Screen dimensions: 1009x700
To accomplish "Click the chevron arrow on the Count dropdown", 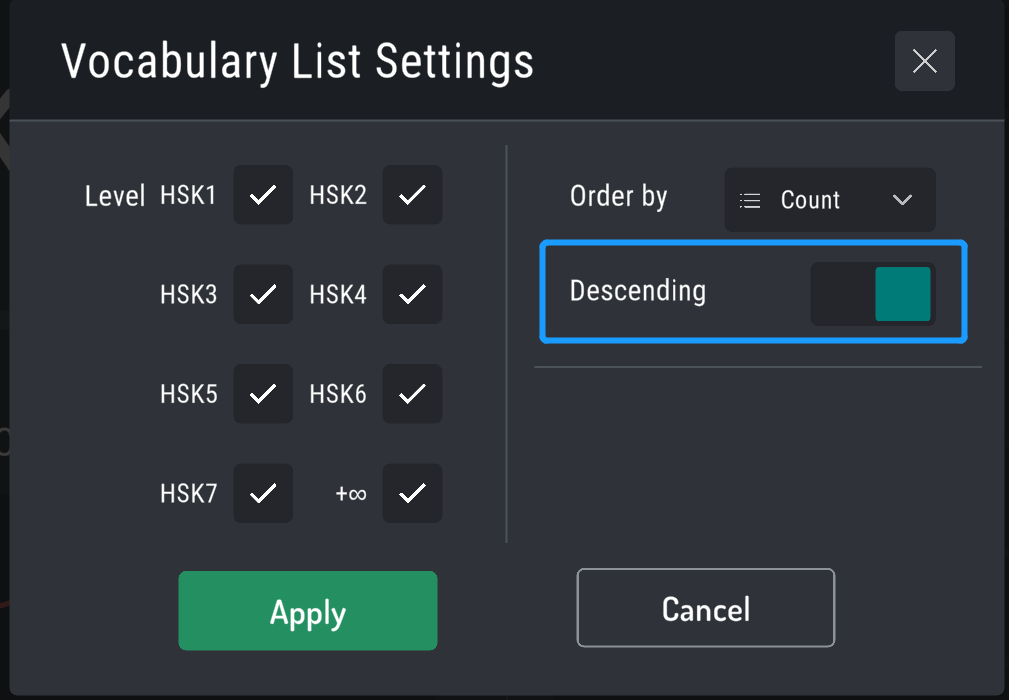I will coord(901,199).
